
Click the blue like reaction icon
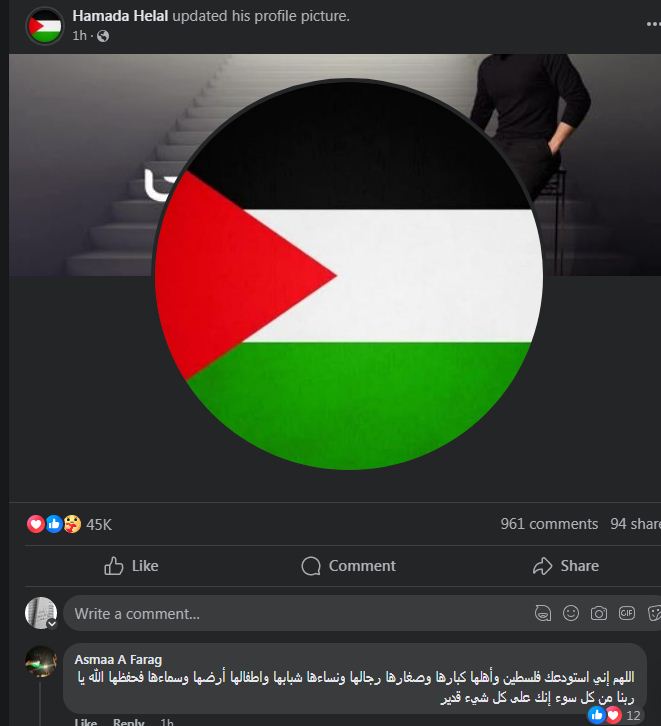(54, 524)
